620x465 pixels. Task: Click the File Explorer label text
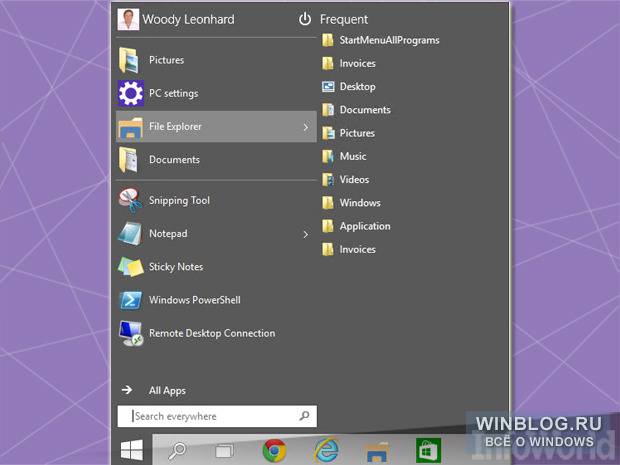click(175, 127)
